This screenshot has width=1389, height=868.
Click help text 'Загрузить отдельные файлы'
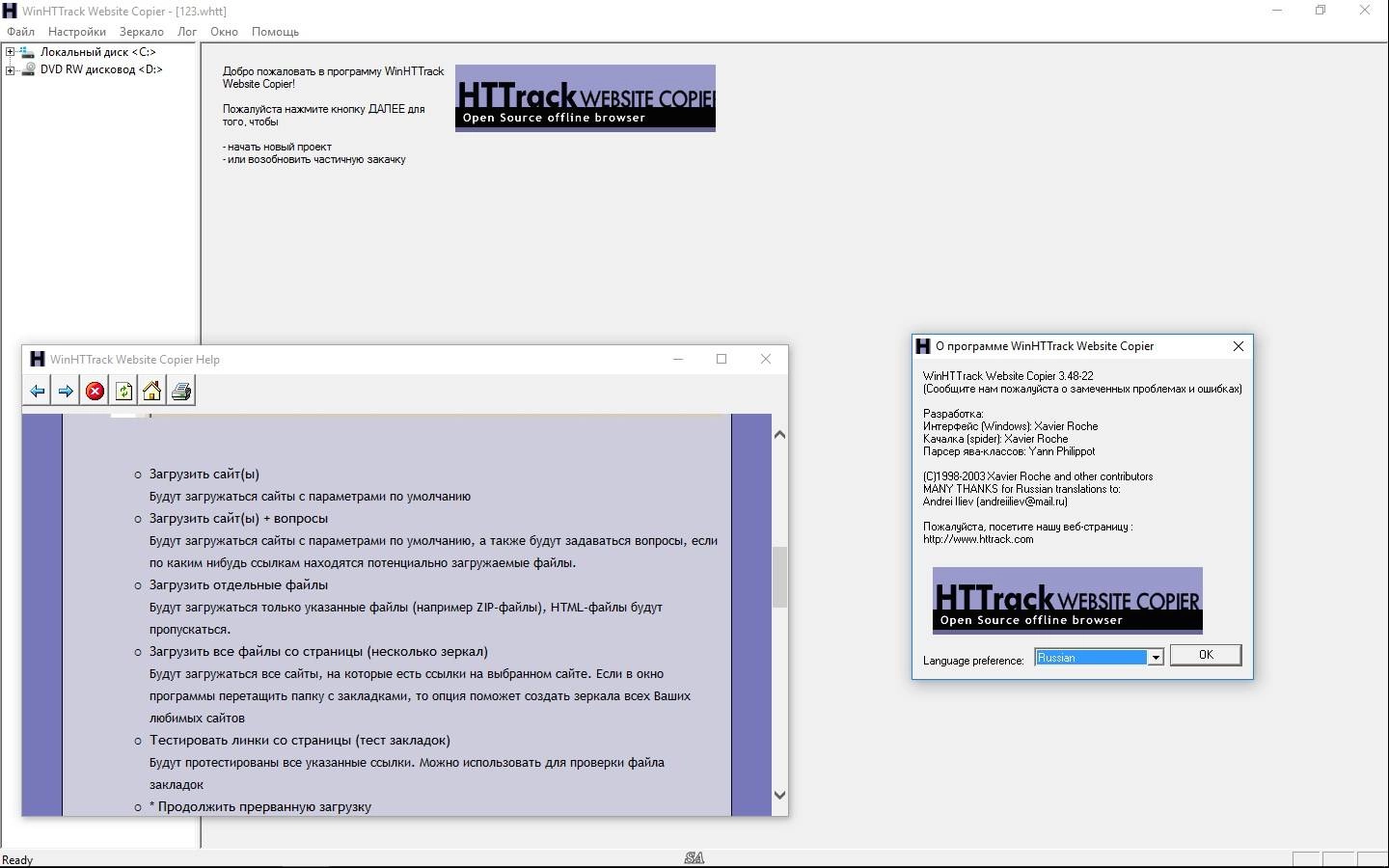pos(238,584)
